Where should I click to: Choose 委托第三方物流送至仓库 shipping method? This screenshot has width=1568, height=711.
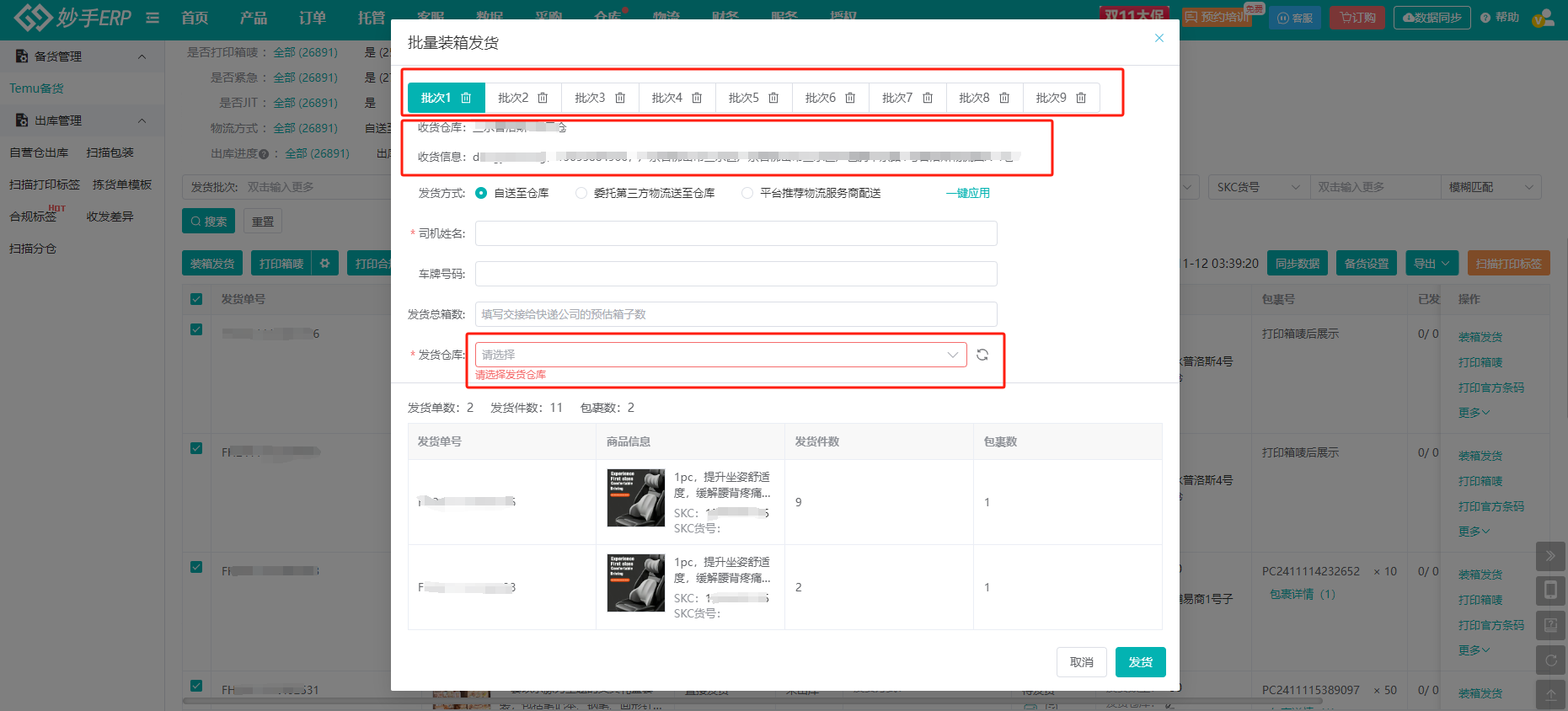(581, 193)
